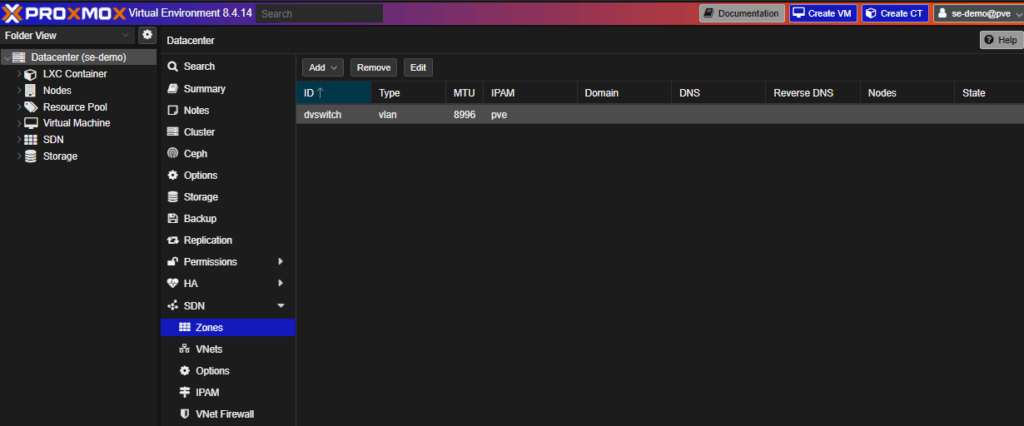Sort by the MTU column header
Screen dimensions: 1024x426
point(464,93)
